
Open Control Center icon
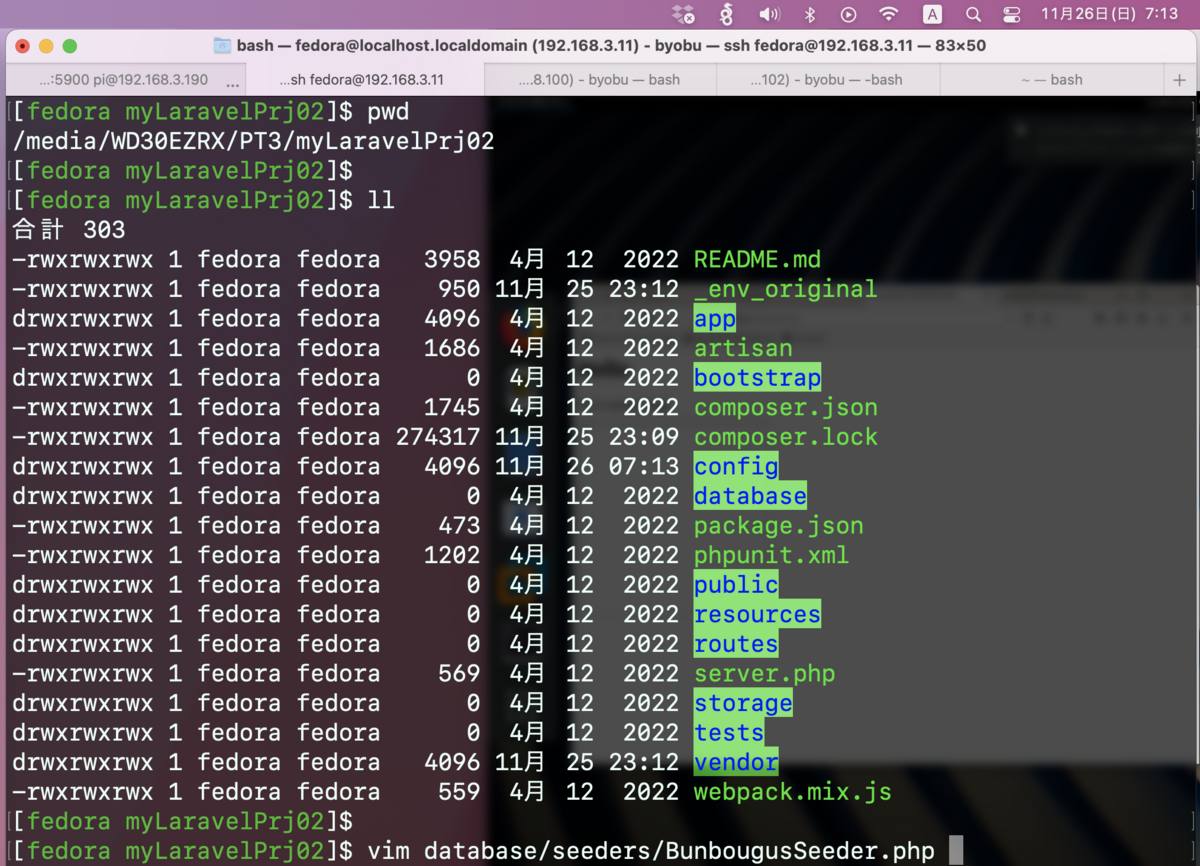[x=1011, y=14]
